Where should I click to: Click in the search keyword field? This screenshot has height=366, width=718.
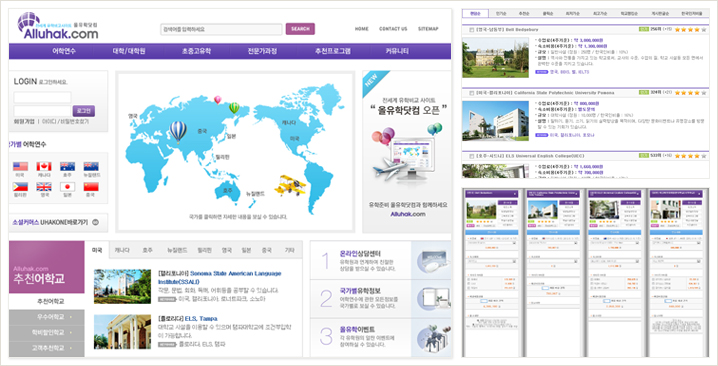click(x=222, y=29)
